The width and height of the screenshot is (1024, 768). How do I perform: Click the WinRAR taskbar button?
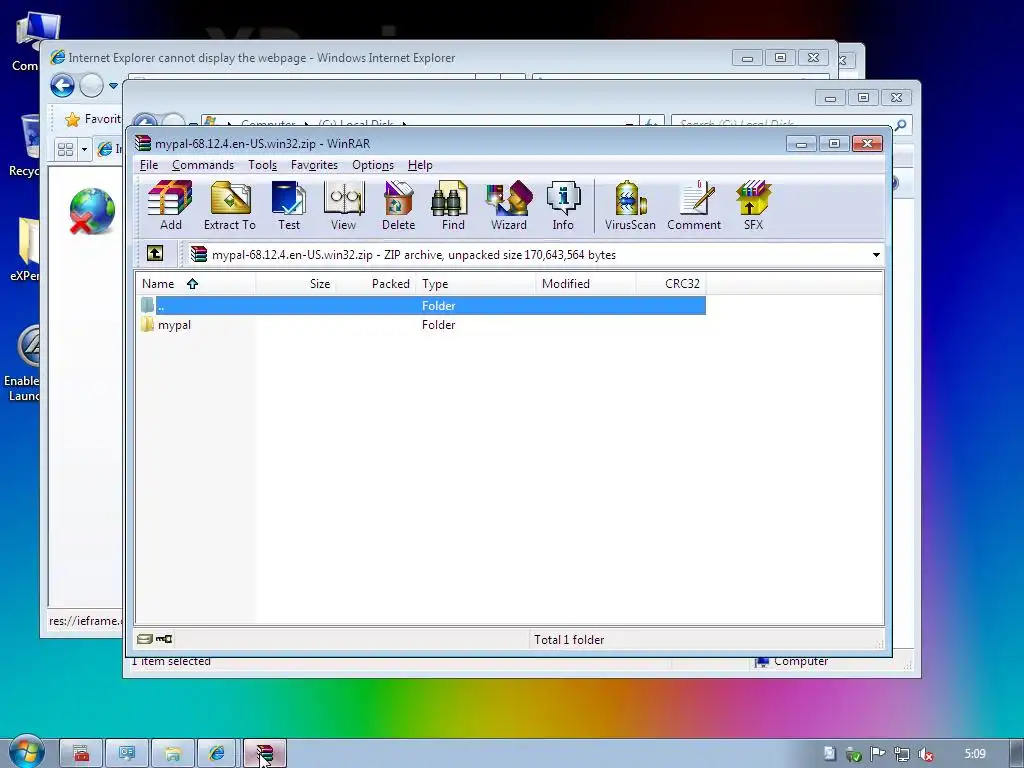point(264,754)
